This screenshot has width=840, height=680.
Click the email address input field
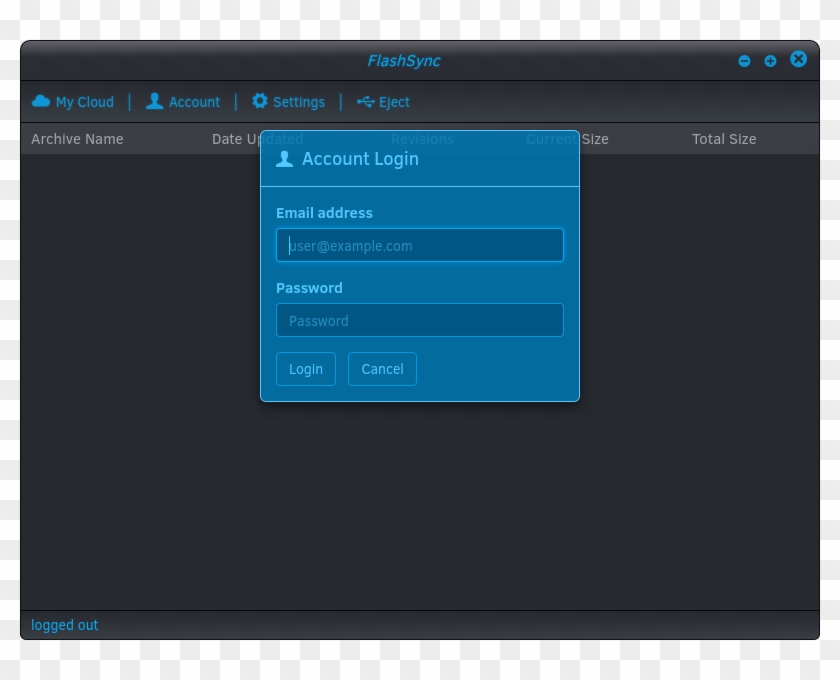(x=420, y=245)
